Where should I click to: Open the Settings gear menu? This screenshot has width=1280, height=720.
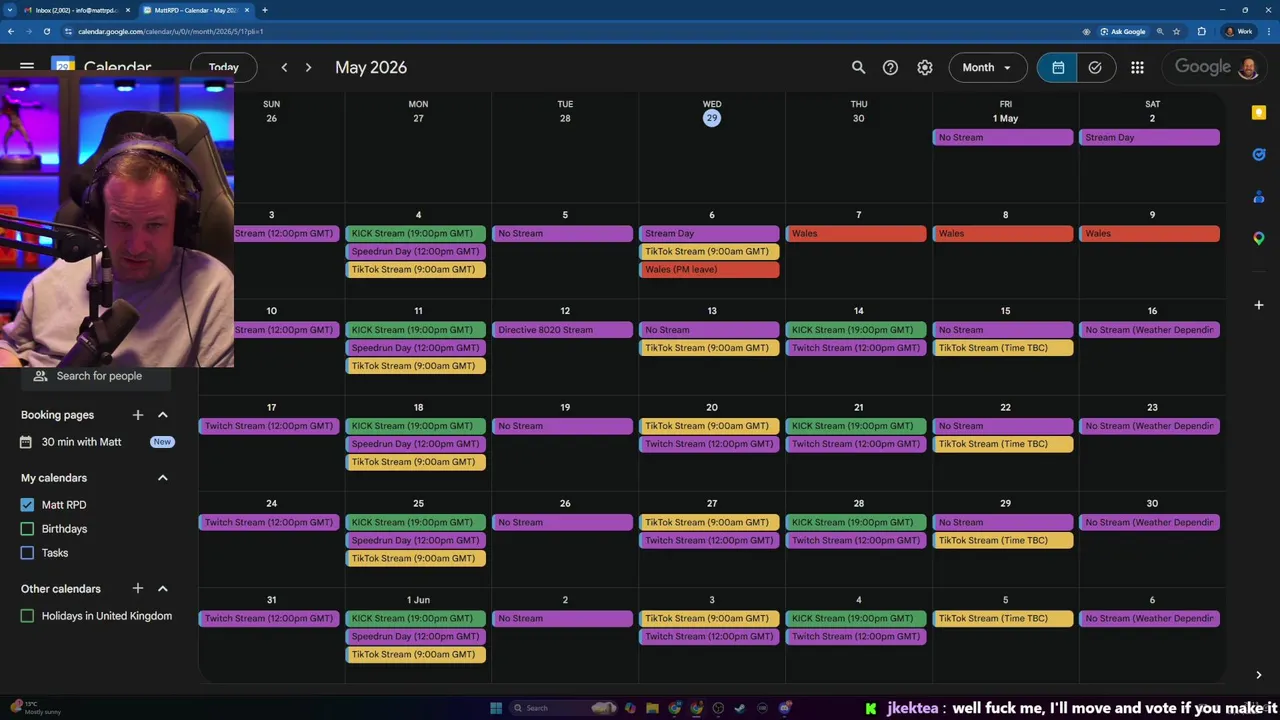pos(925,67)
